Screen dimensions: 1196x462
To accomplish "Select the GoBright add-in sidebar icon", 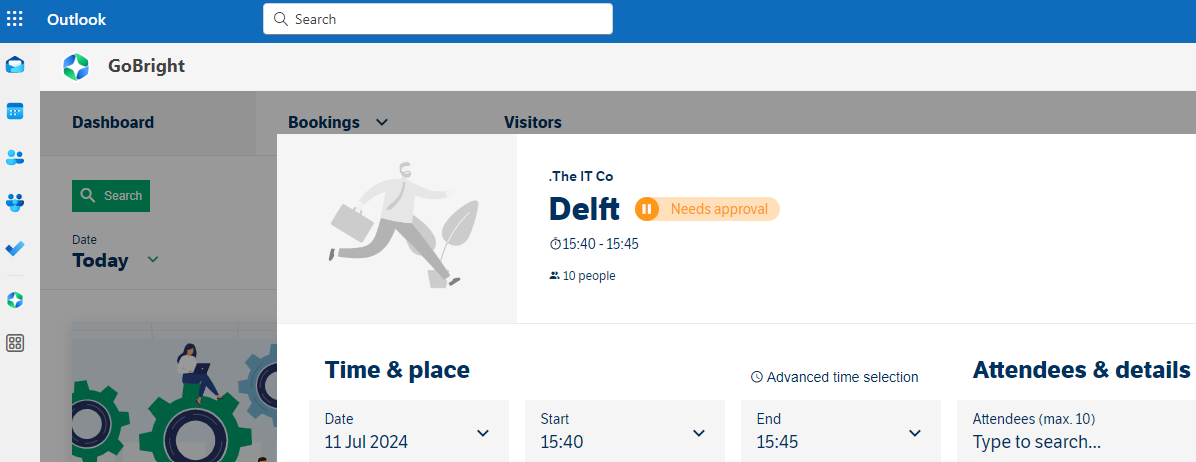I will pyautogui.click(x=14, y=300).
